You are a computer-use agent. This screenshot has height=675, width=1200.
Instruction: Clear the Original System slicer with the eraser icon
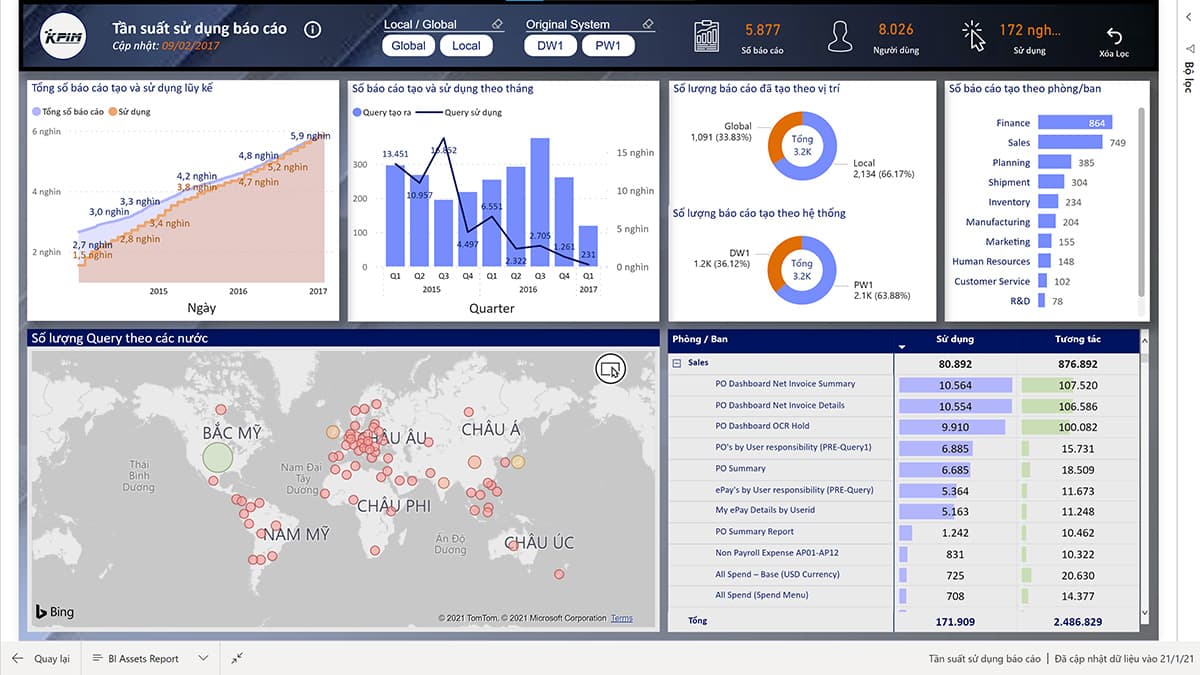647,24
